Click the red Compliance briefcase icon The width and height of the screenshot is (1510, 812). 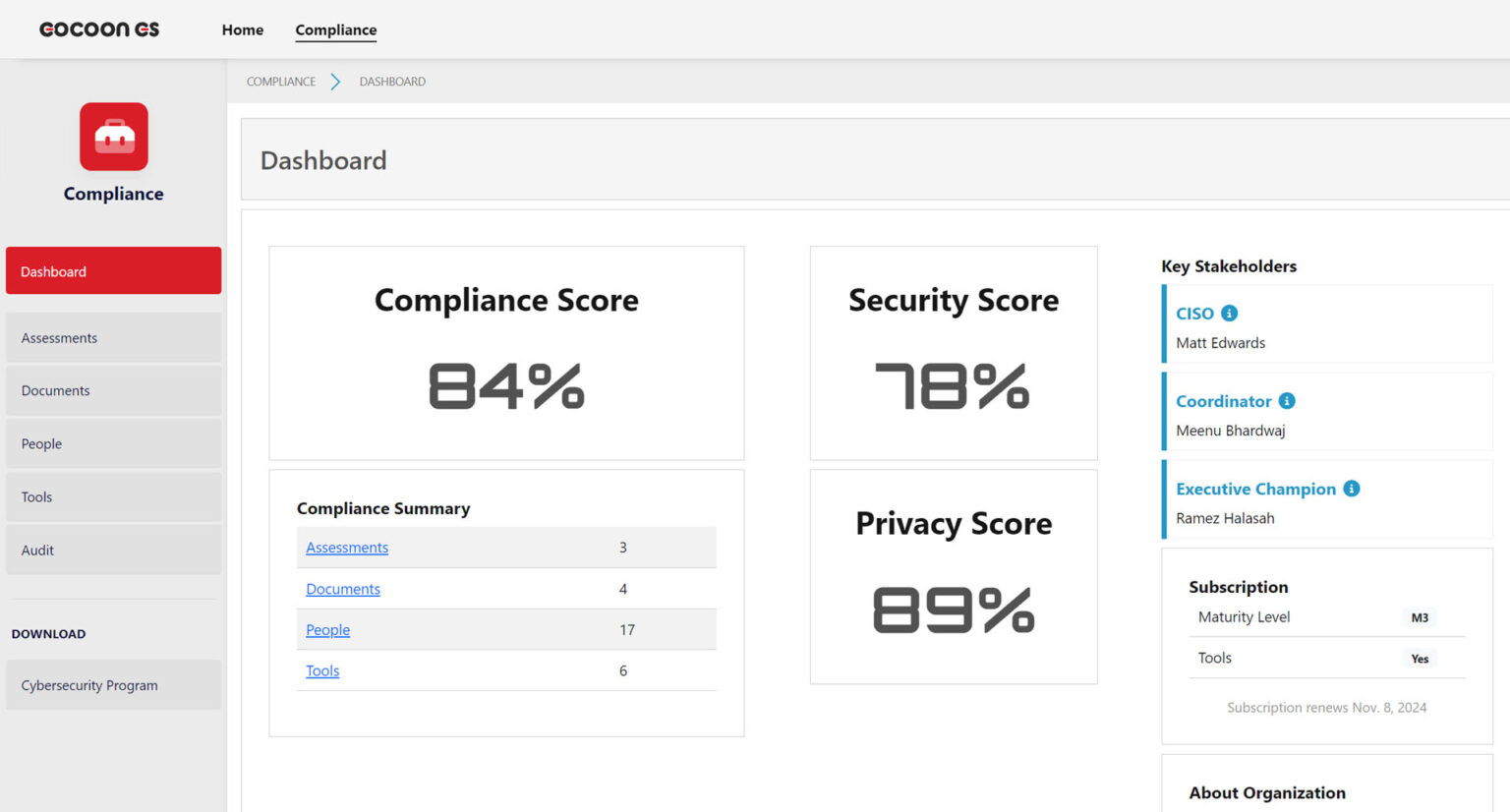[x=114, y=137]
